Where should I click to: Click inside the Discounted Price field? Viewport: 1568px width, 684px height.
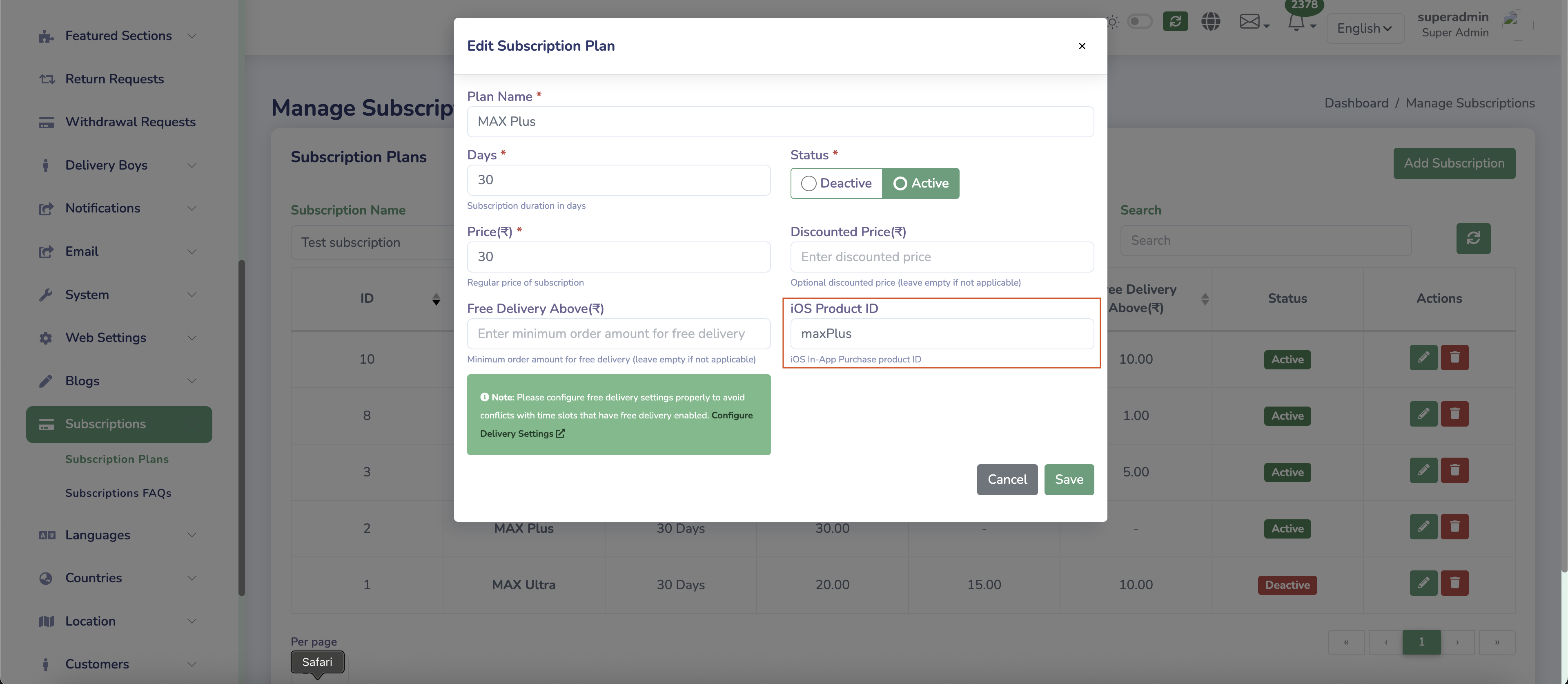click(x=942, y=257)
